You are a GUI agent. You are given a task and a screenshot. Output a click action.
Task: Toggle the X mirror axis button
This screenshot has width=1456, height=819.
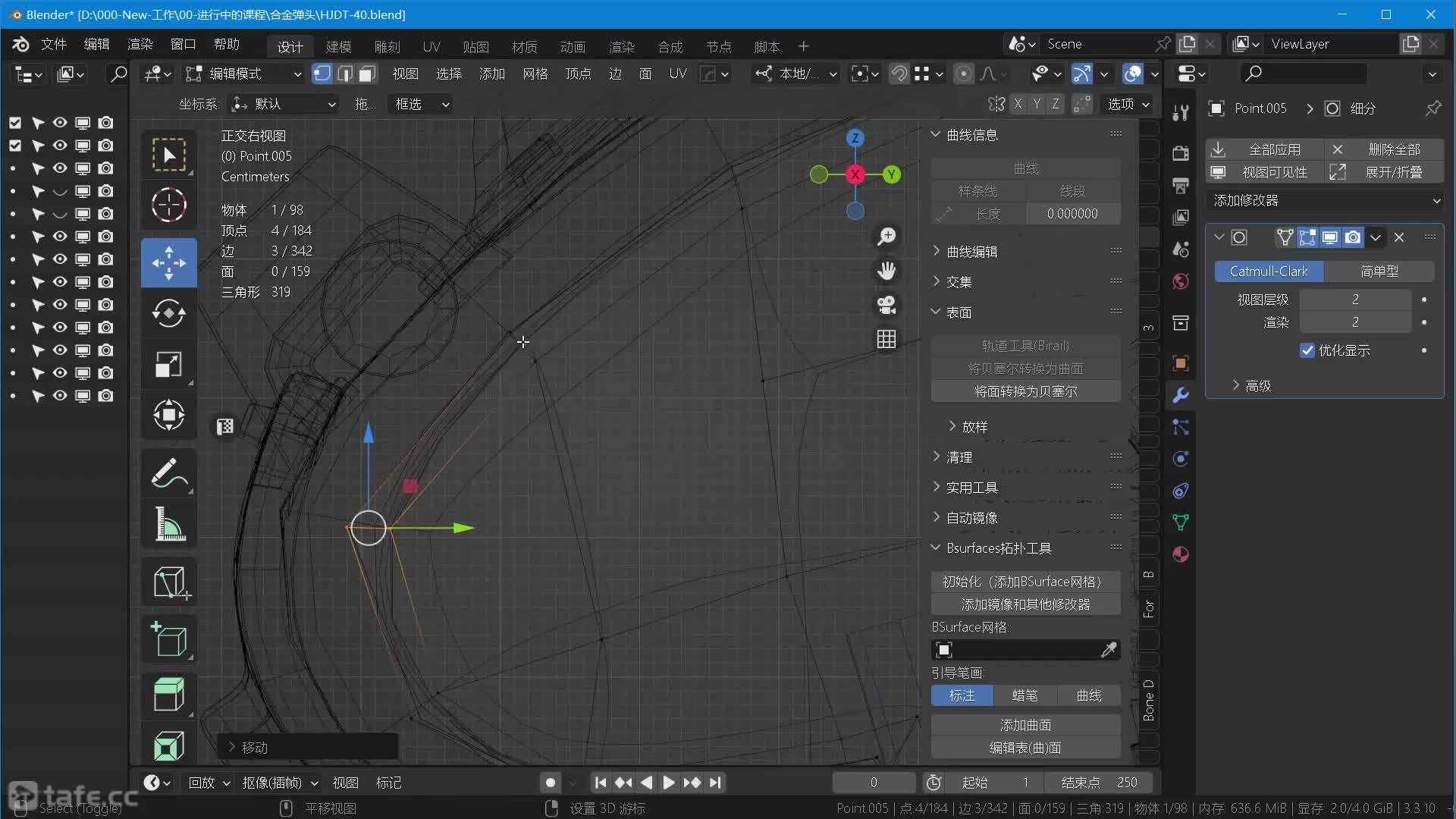[1018, 104]
